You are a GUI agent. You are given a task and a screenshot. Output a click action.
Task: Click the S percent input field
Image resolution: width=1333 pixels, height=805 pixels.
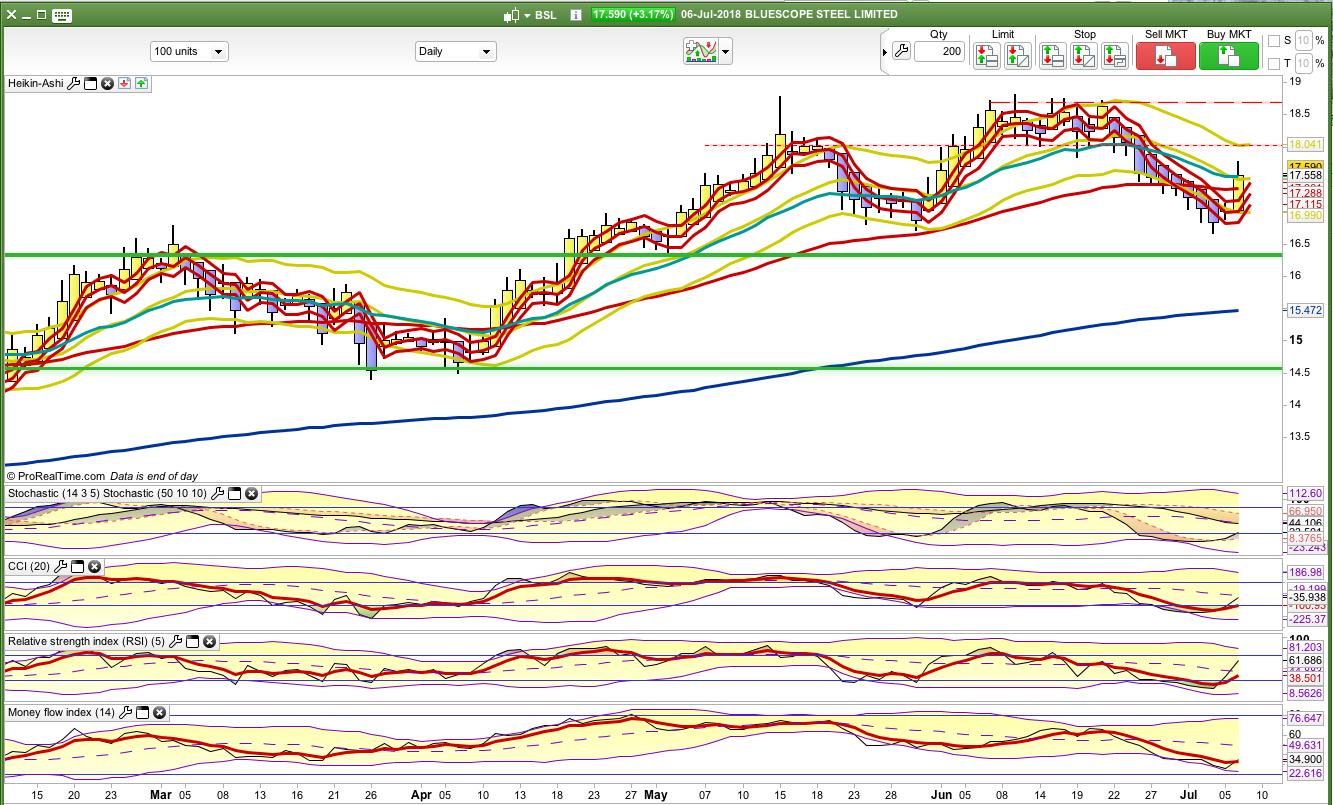tap(1303, 41)
